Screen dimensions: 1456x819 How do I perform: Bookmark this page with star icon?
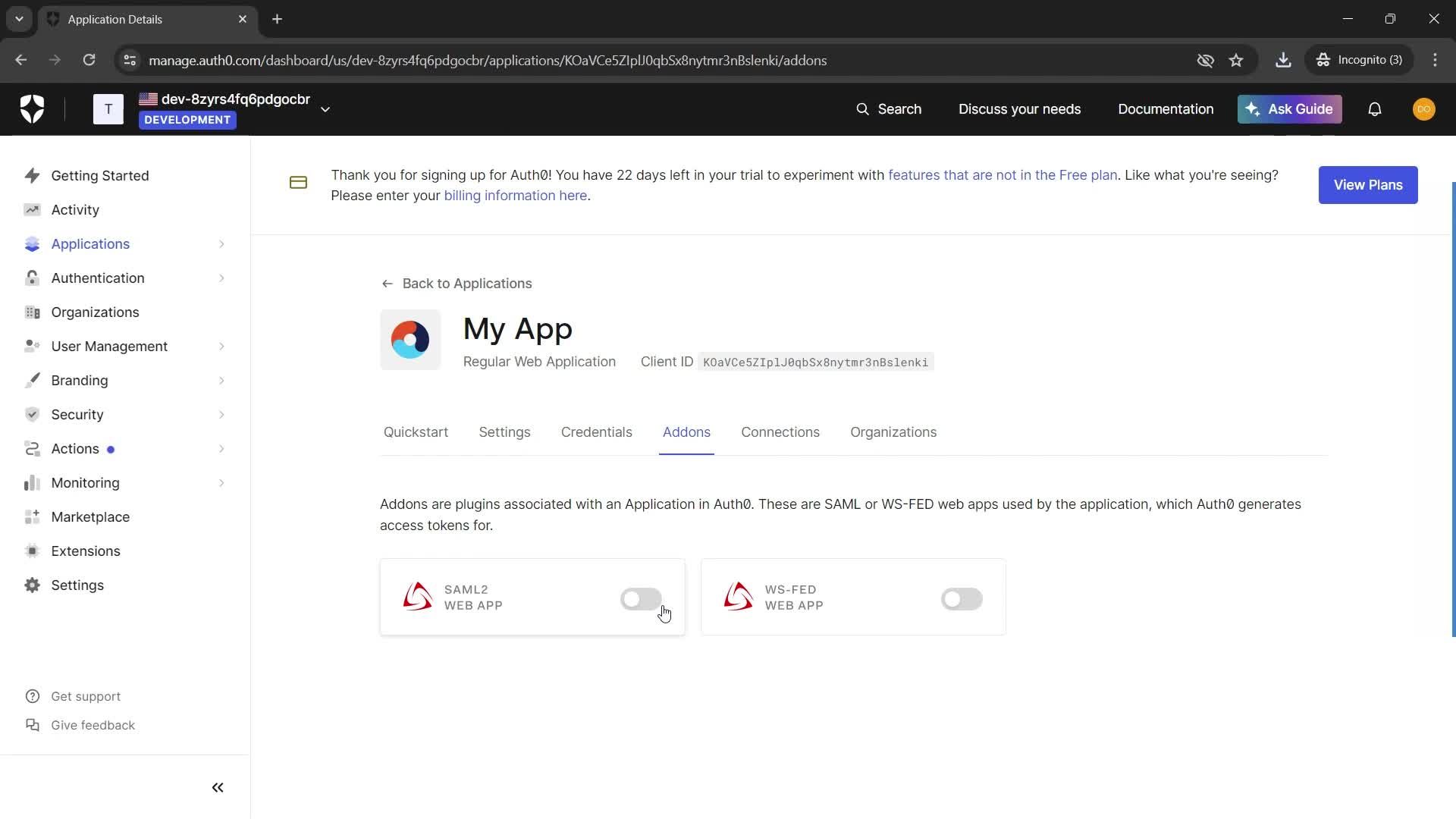[x=1236, y=60]
